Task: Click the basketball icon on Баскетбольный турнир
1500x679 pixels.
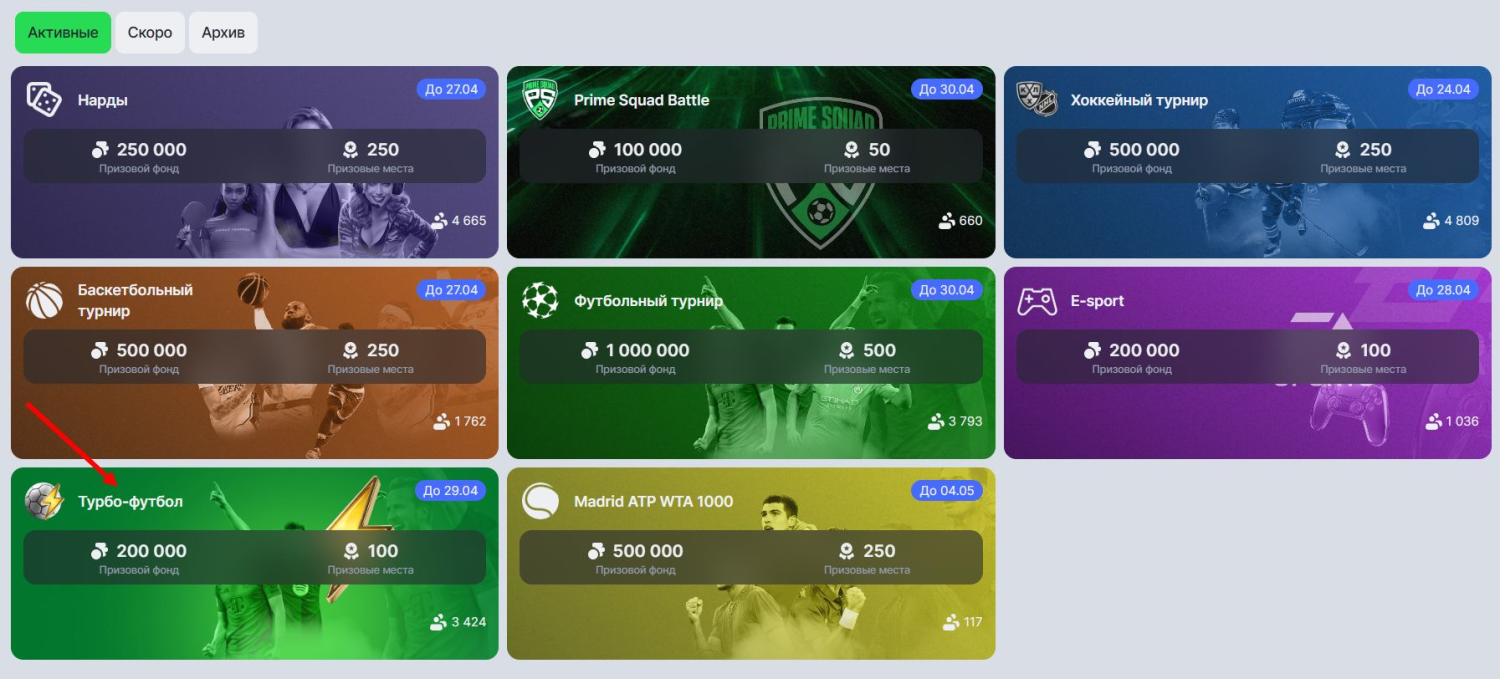Action: 44,300
